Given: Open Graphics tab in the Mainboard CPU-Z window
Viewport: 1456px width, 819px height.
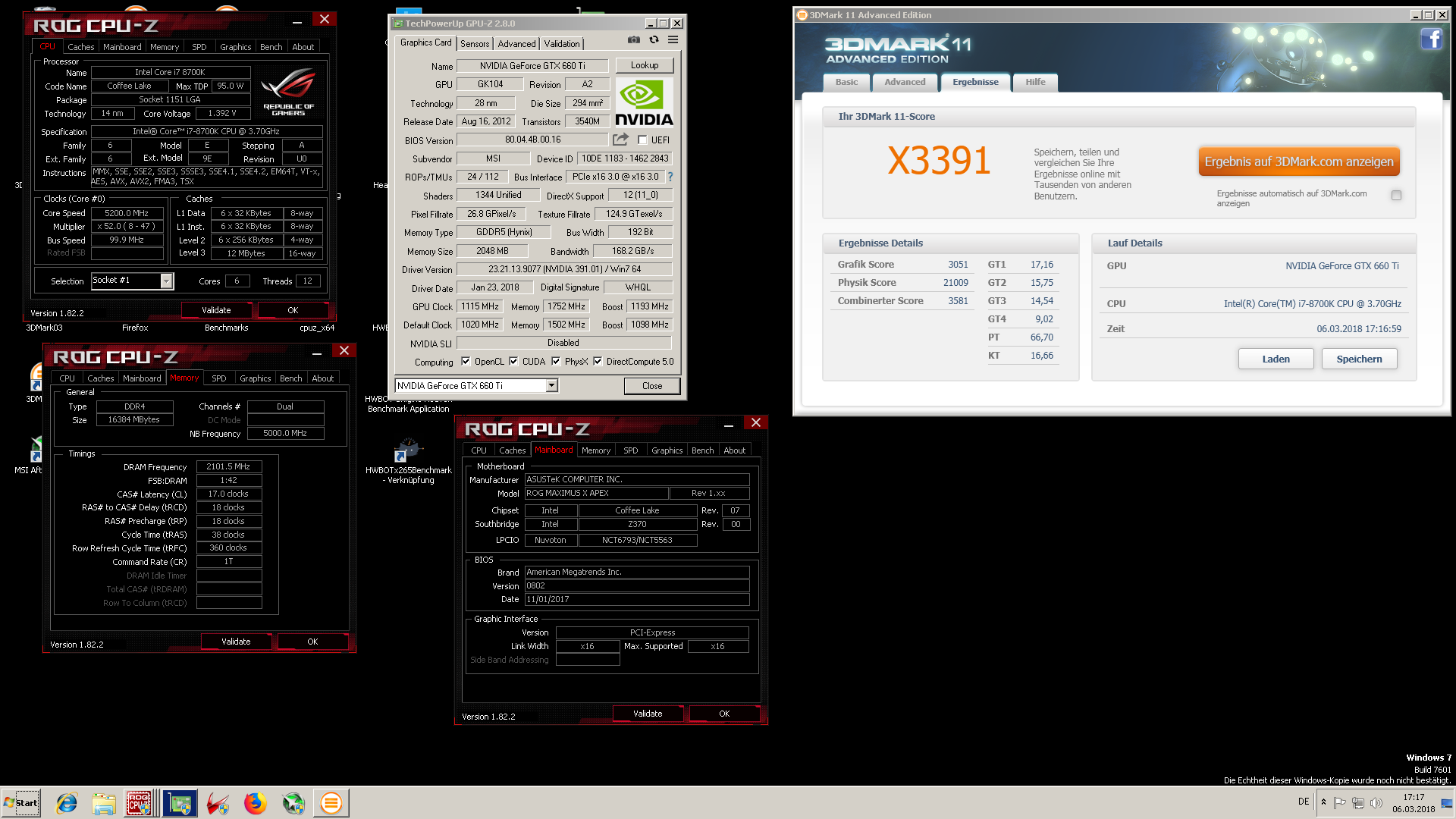Looking at the screenshot, I should pos(667,450).
